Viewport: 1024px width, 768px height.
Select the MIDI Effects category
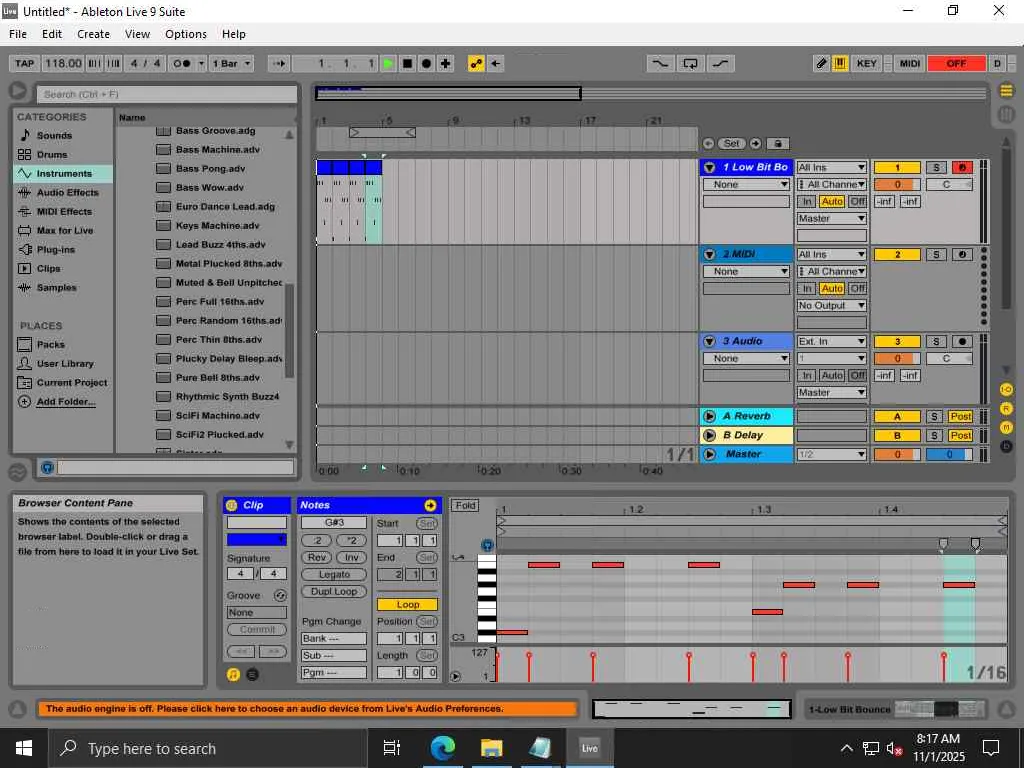click(63, 212)
